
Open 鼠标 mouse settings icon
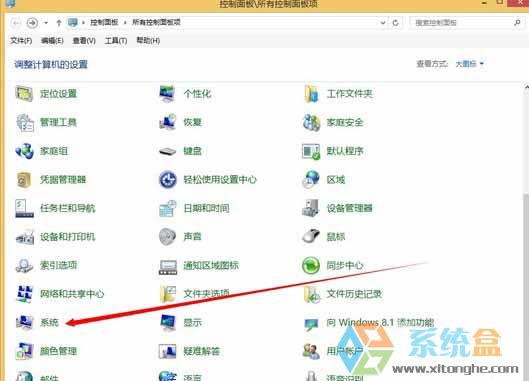(311, 236)
